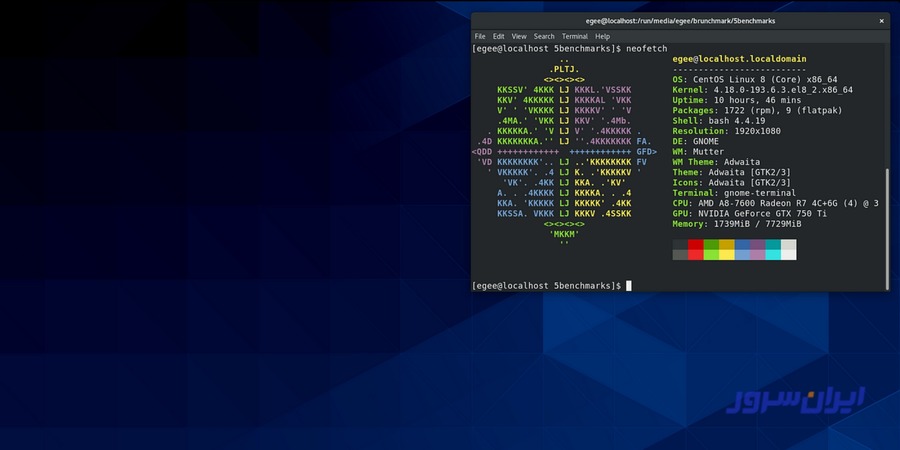900x450 pixels.
Task: Click the bright red block in palette bottom row
Action: [695, 255]
